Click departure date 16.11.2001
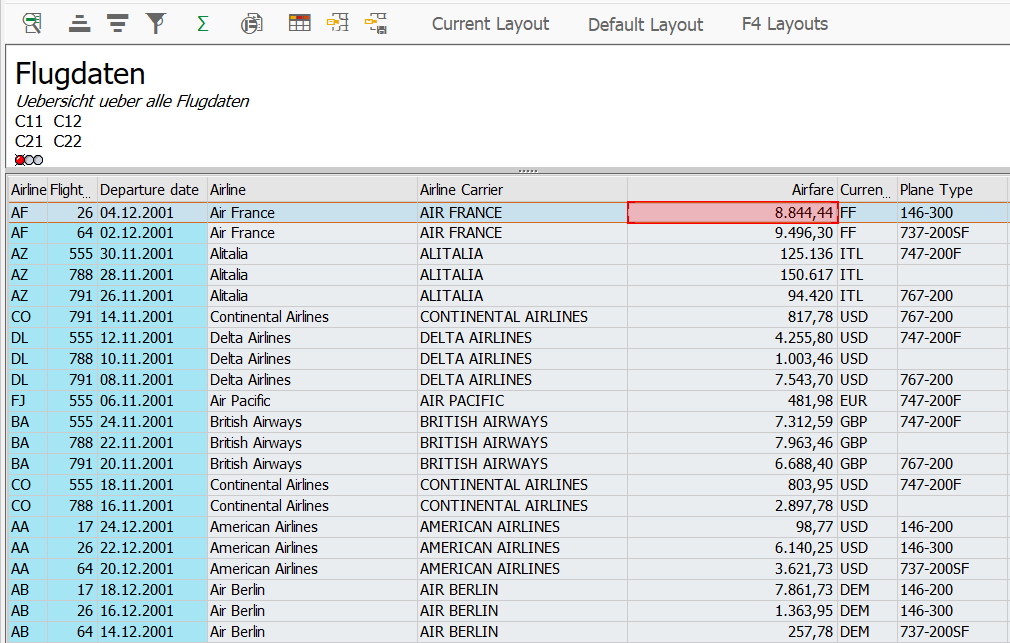This screenshot has height=643, width=1010. tap(152, 506)
